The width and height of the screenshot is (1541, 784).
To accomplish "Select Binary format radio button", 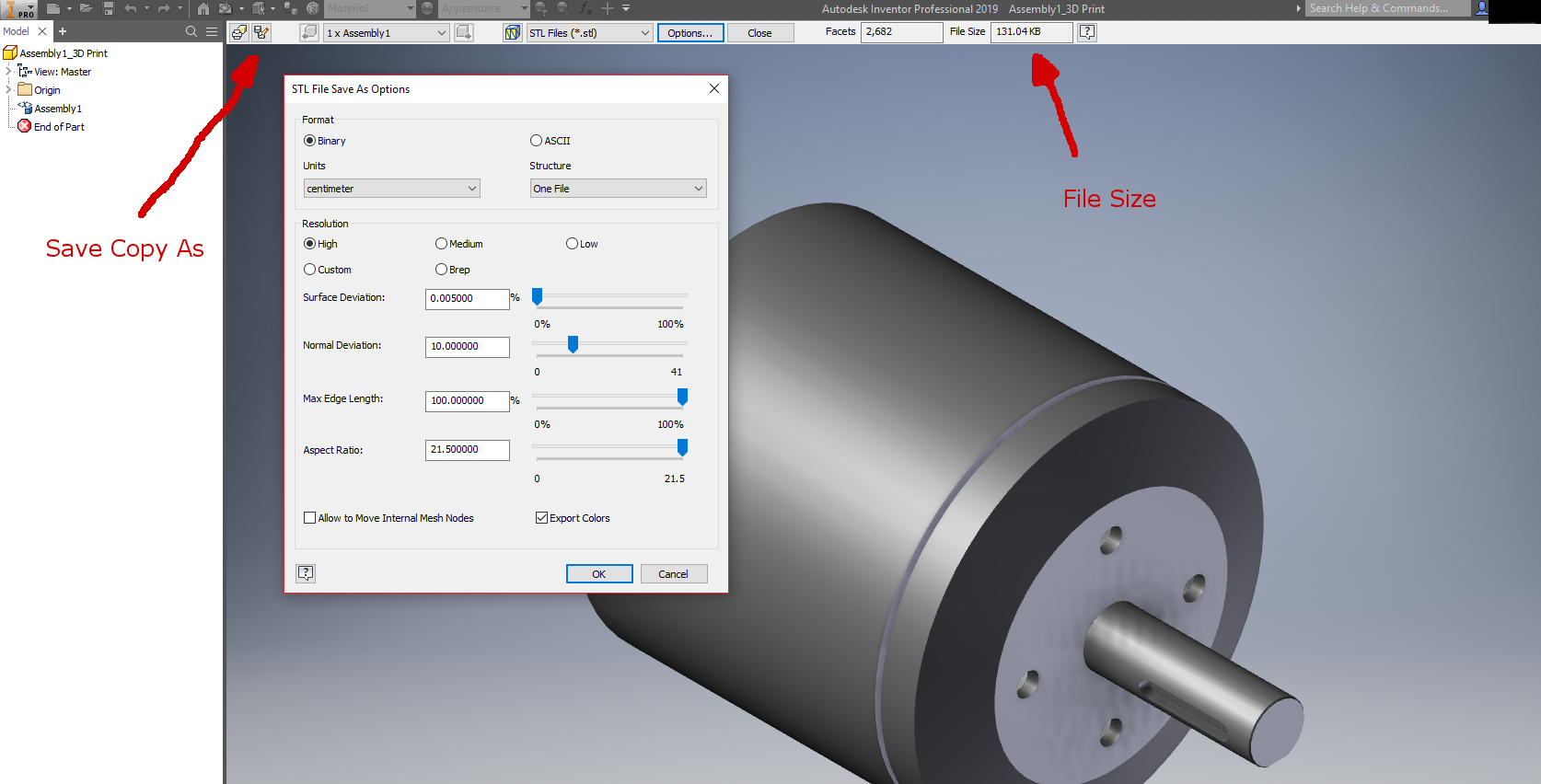I will point(309,141).
